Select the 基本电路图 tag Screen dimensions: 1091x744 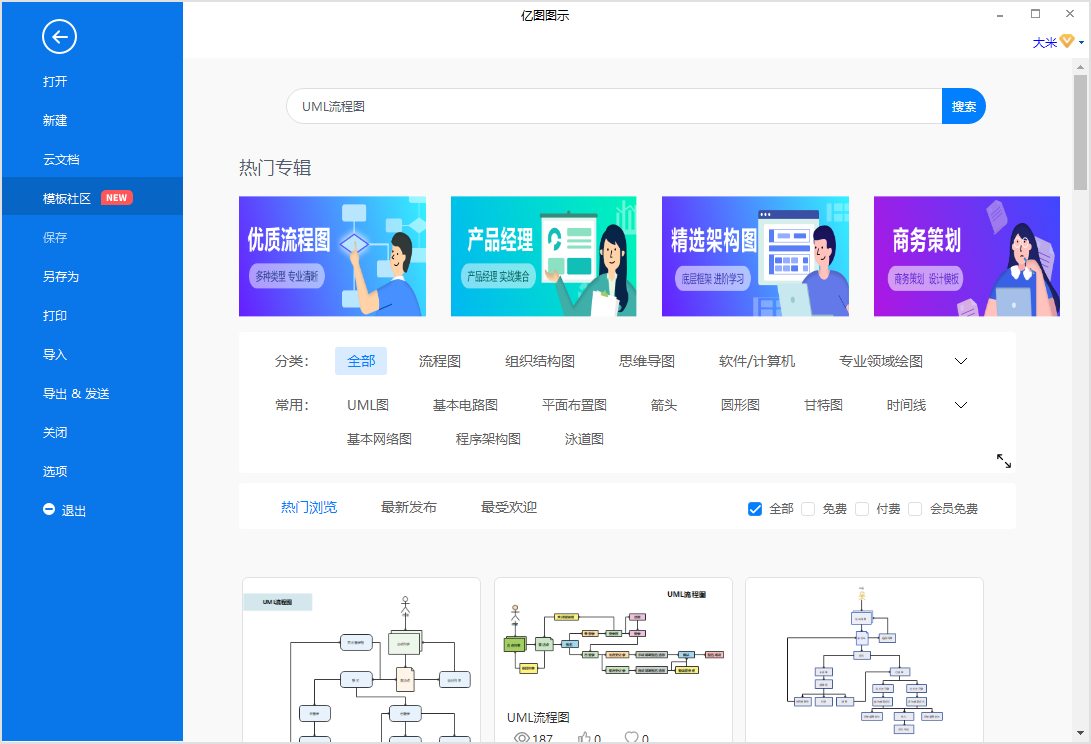465,405
